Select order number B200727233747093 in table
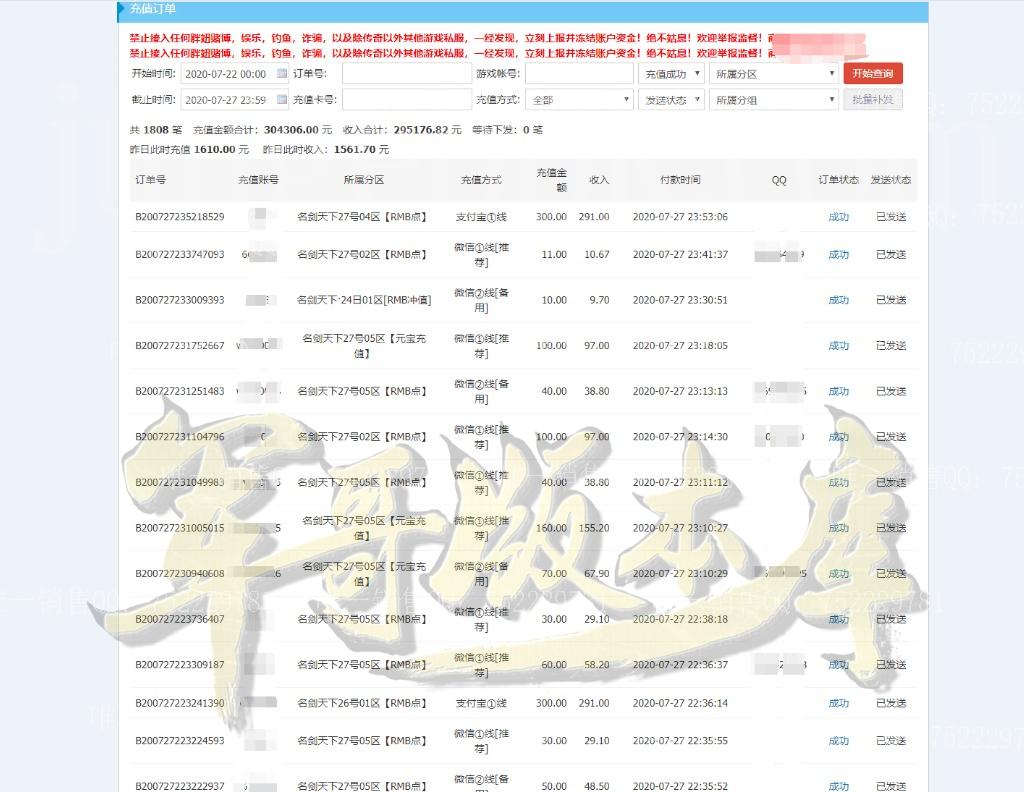 point(180,255)
